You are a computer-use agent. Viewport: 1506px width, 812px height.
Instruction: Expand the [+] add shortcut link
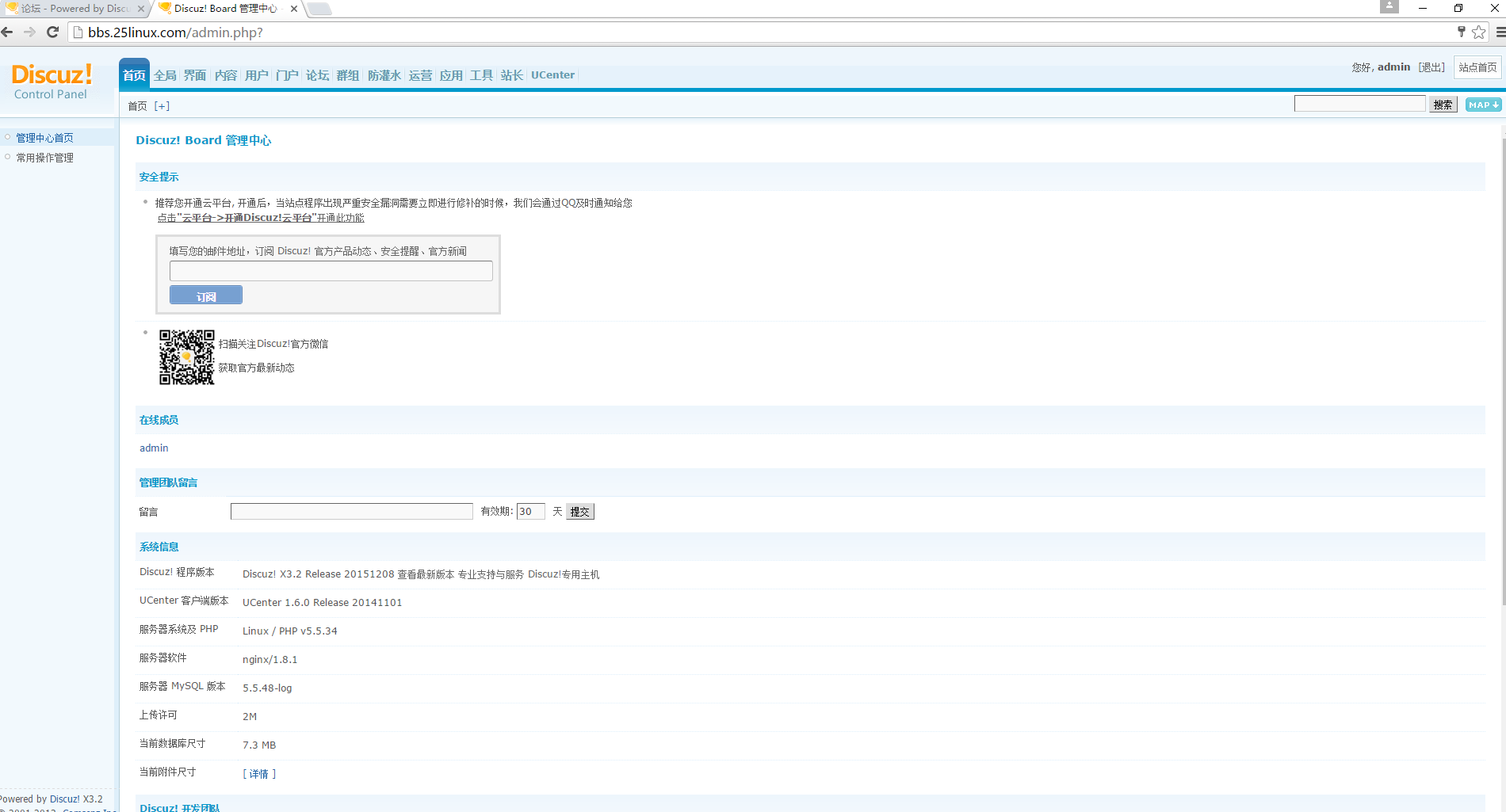coord(162,106)
